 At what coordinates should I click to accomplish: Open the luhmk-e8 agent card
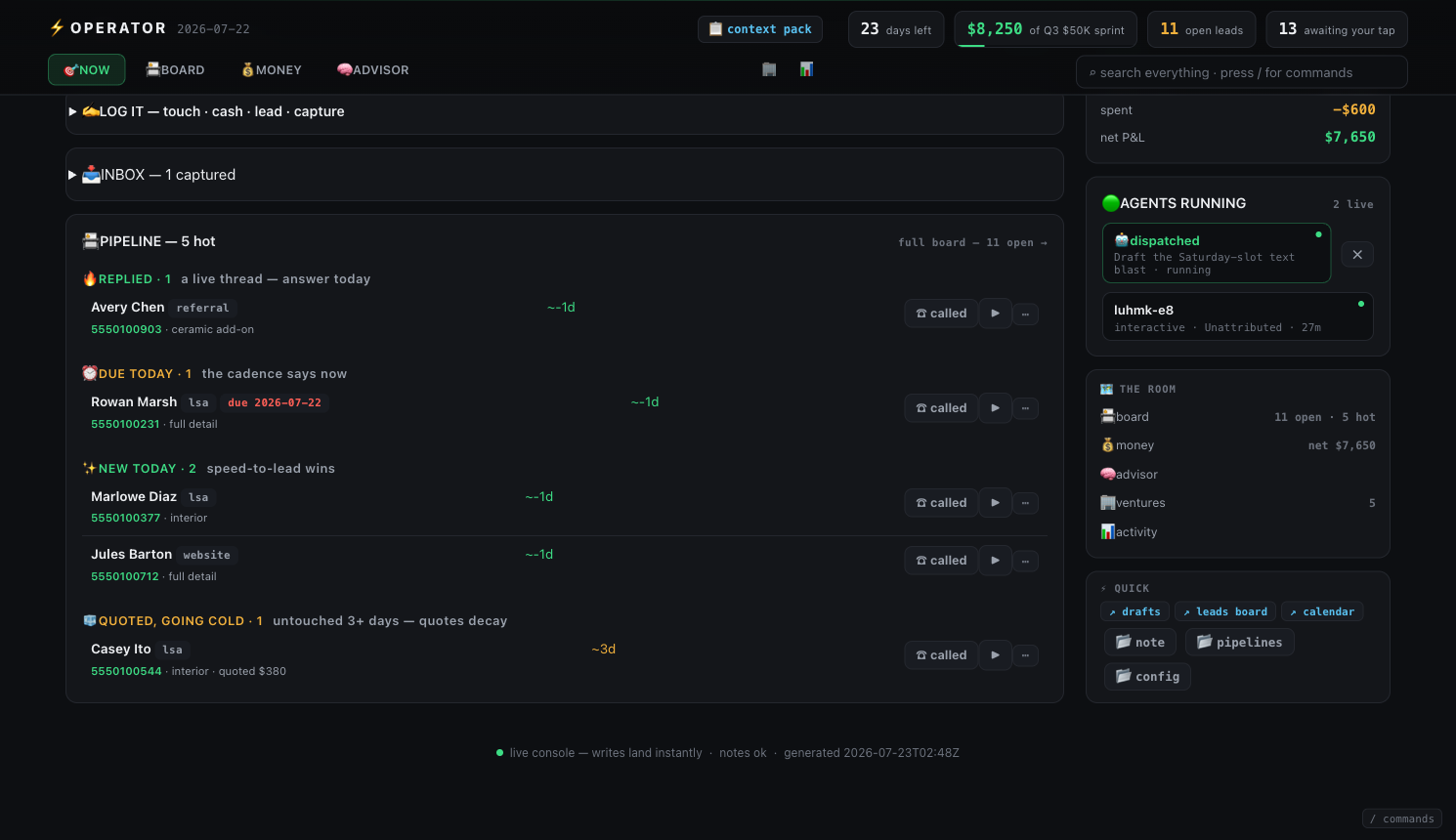(x=1238, y=317)
